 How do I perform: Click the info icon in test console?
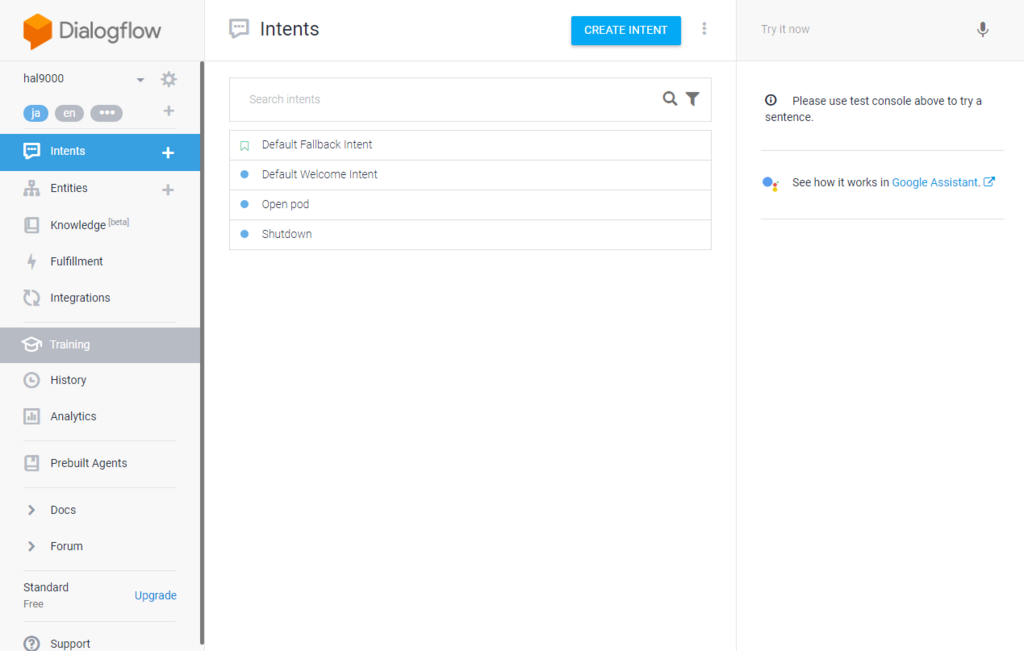(771, 100)
